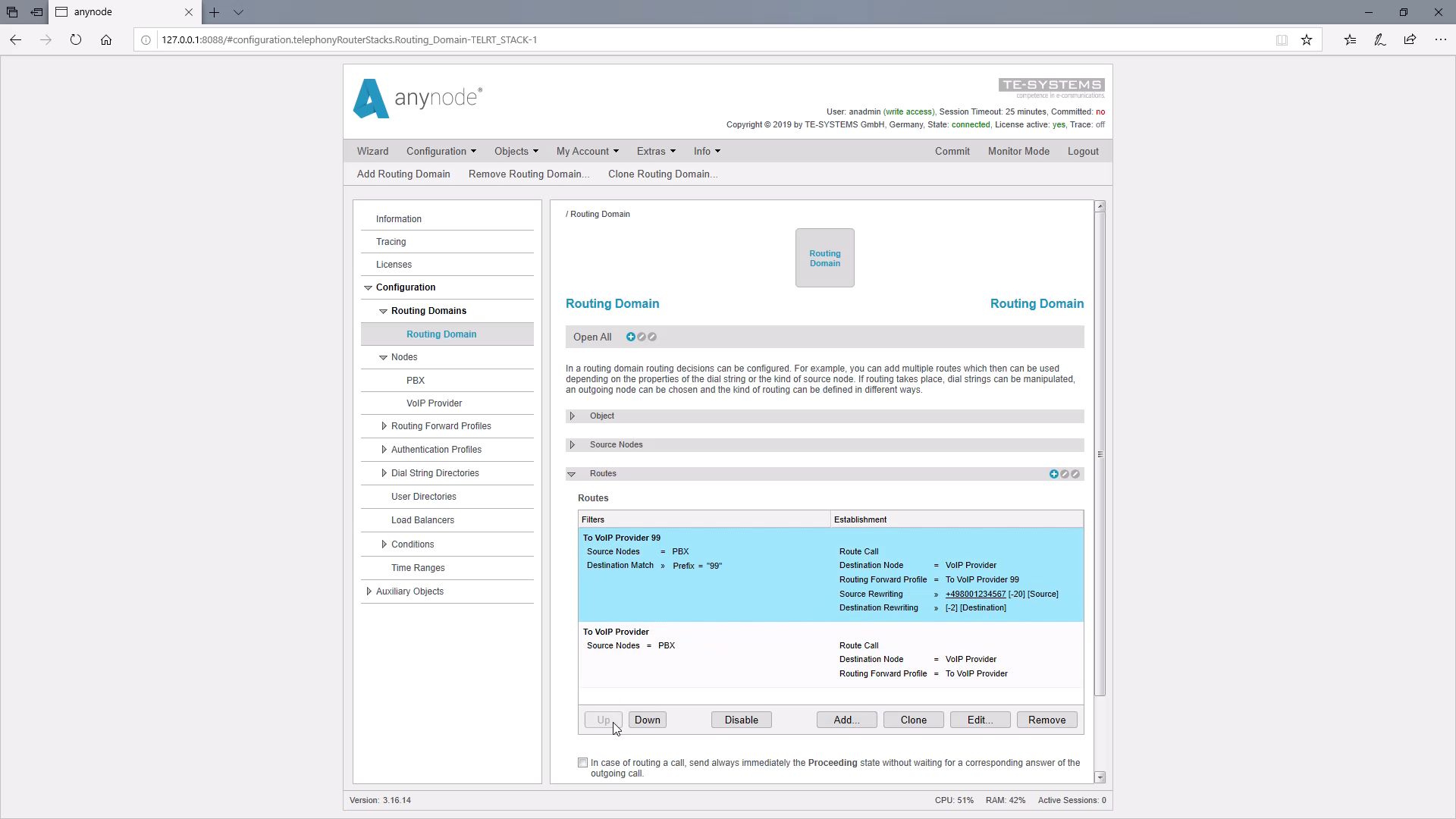Reload the page with browser refresh icon

pyautogui.click(x=76, y=39)
